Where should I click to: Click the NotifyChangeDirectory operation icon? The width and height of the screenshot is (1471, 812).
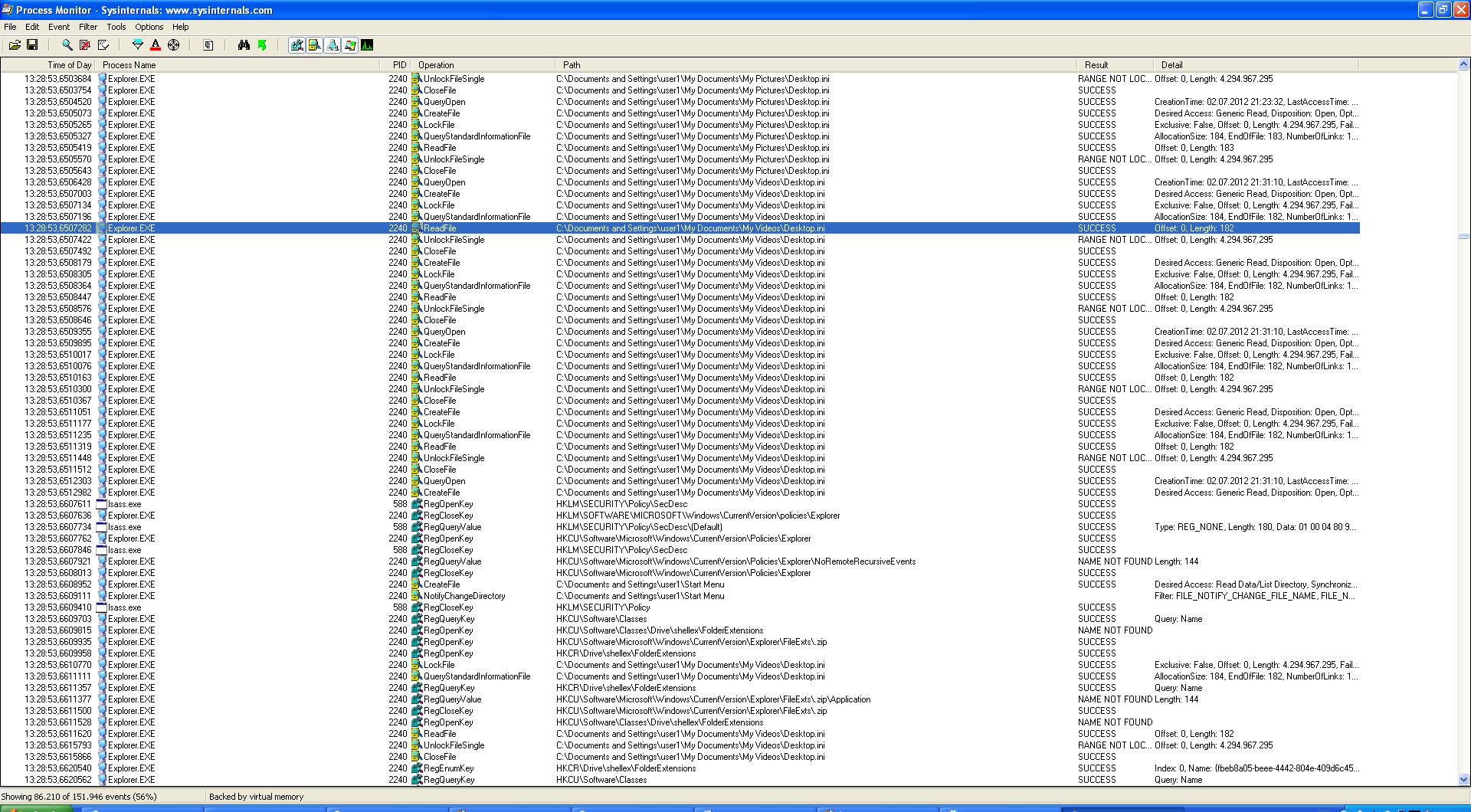pos(417,596)
